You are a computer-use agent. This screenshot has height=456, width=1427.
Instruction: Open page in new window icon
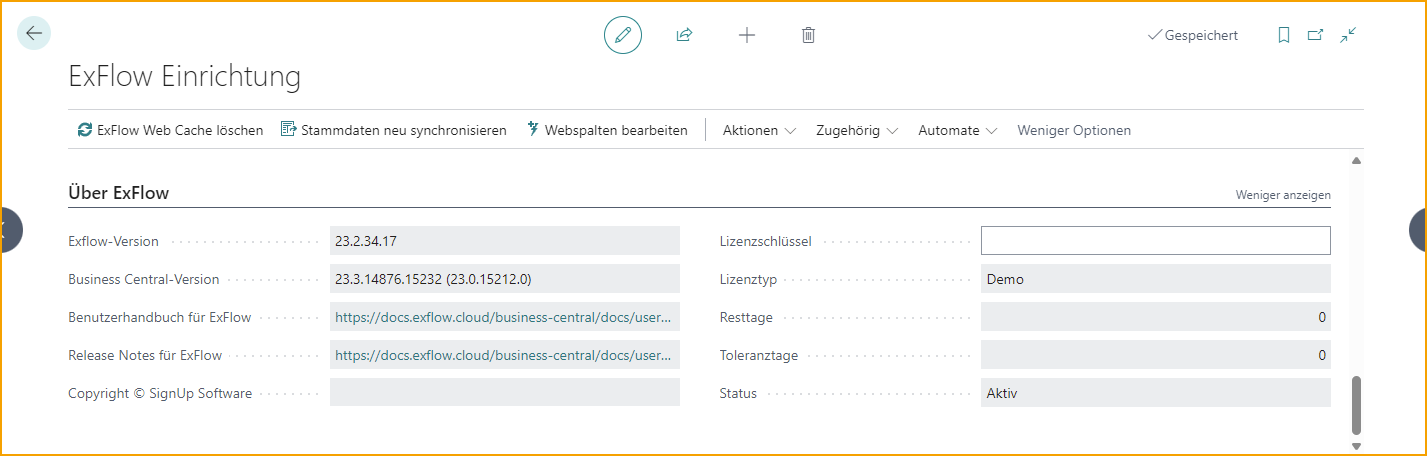1316,35
